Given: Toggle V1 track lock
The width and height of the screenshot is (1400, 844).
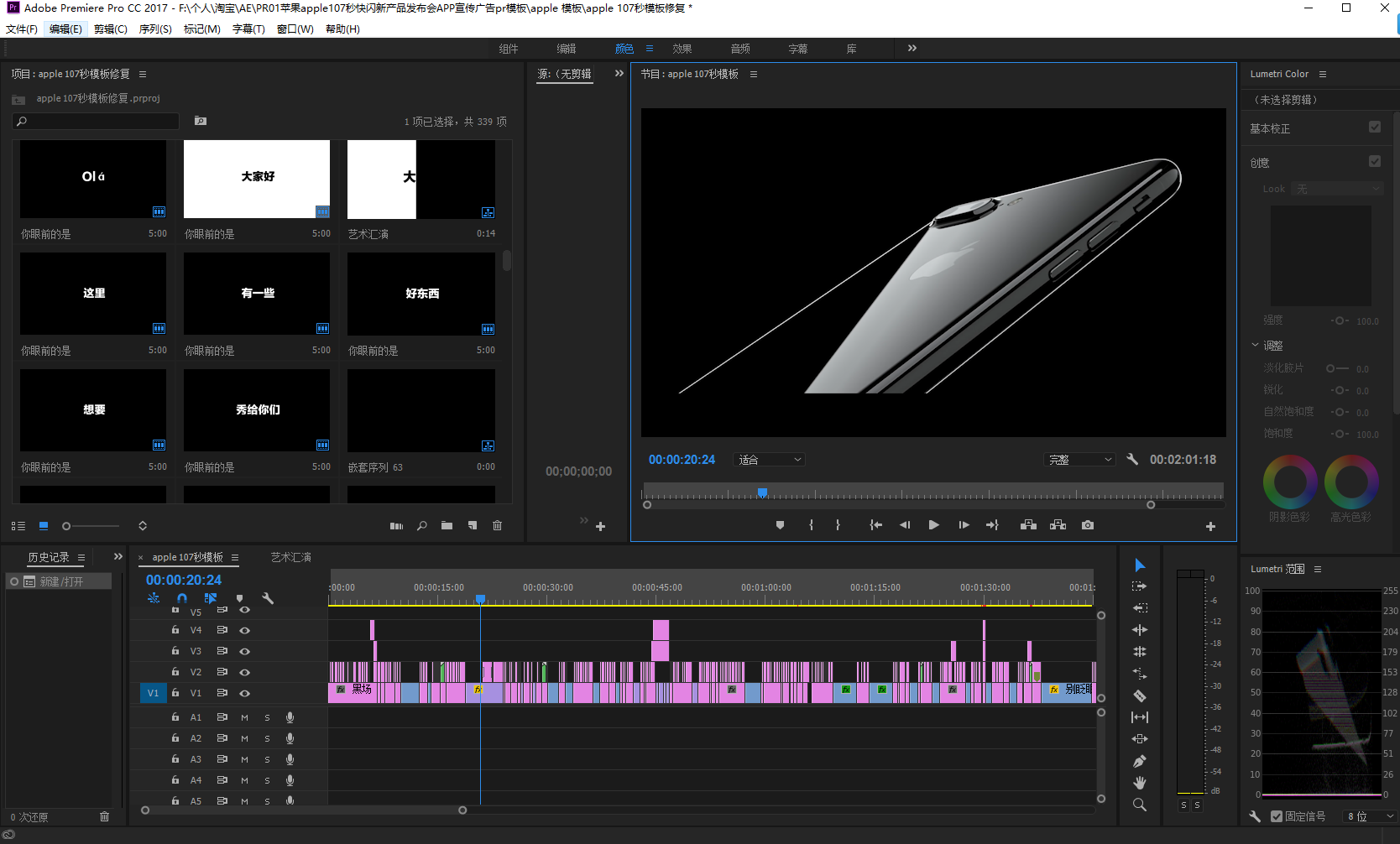Looking at the screenshot, I should [175, 693].
